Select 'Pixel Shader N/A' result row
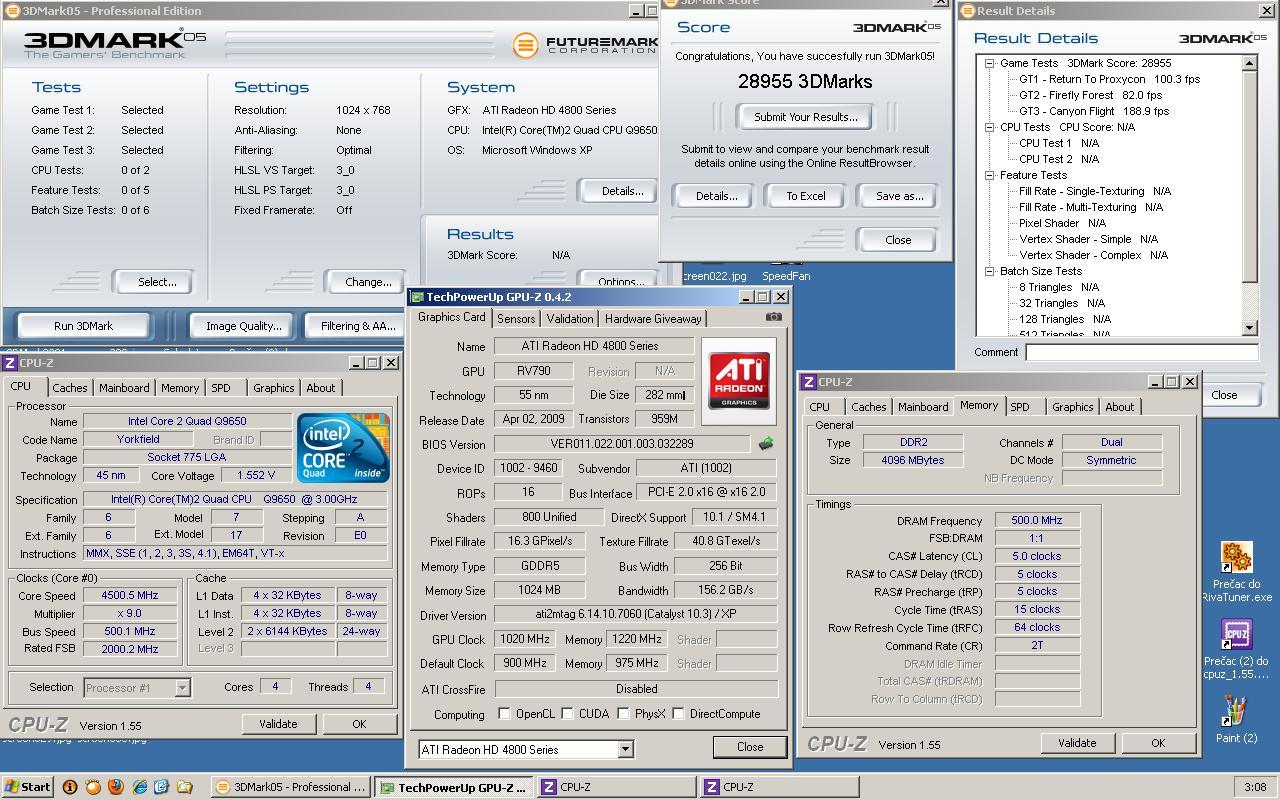This screenshot has width=1280, height=800. 1062,223
